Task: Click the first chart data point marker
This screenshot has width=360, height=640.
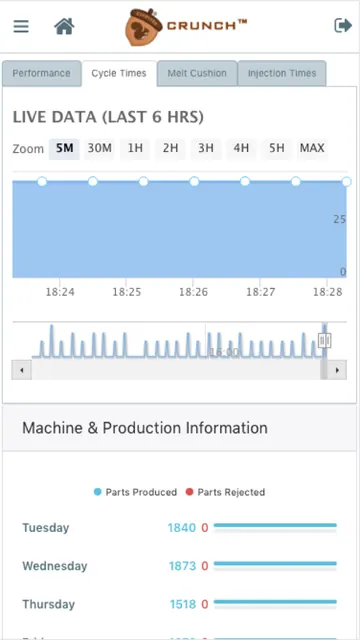Action: tap(42, 181)
